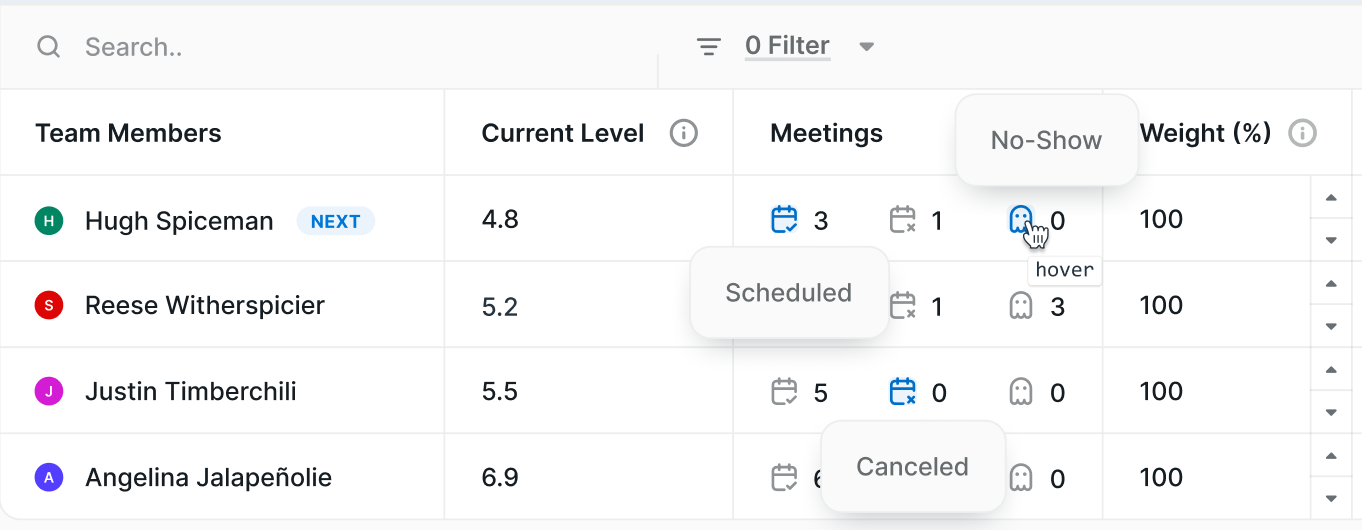Click Justin Timberchili's scheduled meetings icon
This screenshot has width=1362, height=530.
pyautogui.click(x=785, y=391)
